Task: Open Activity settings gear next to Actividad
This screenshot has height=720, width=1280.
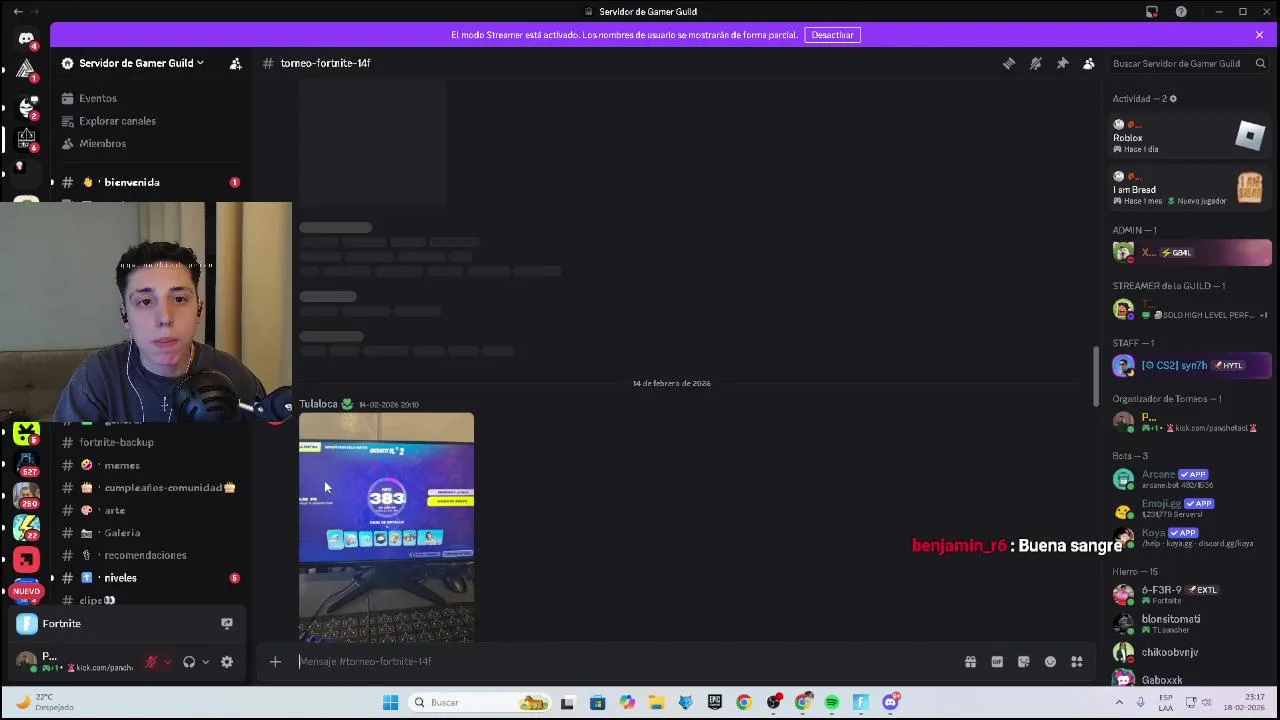Action: tap(1173, 99)
